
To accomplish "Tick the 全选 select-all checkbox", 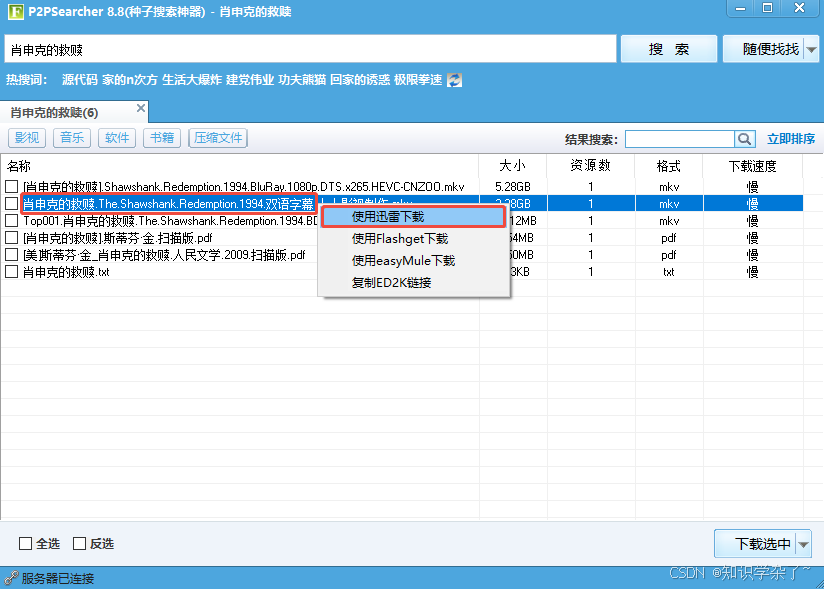I will click(25, 543).
